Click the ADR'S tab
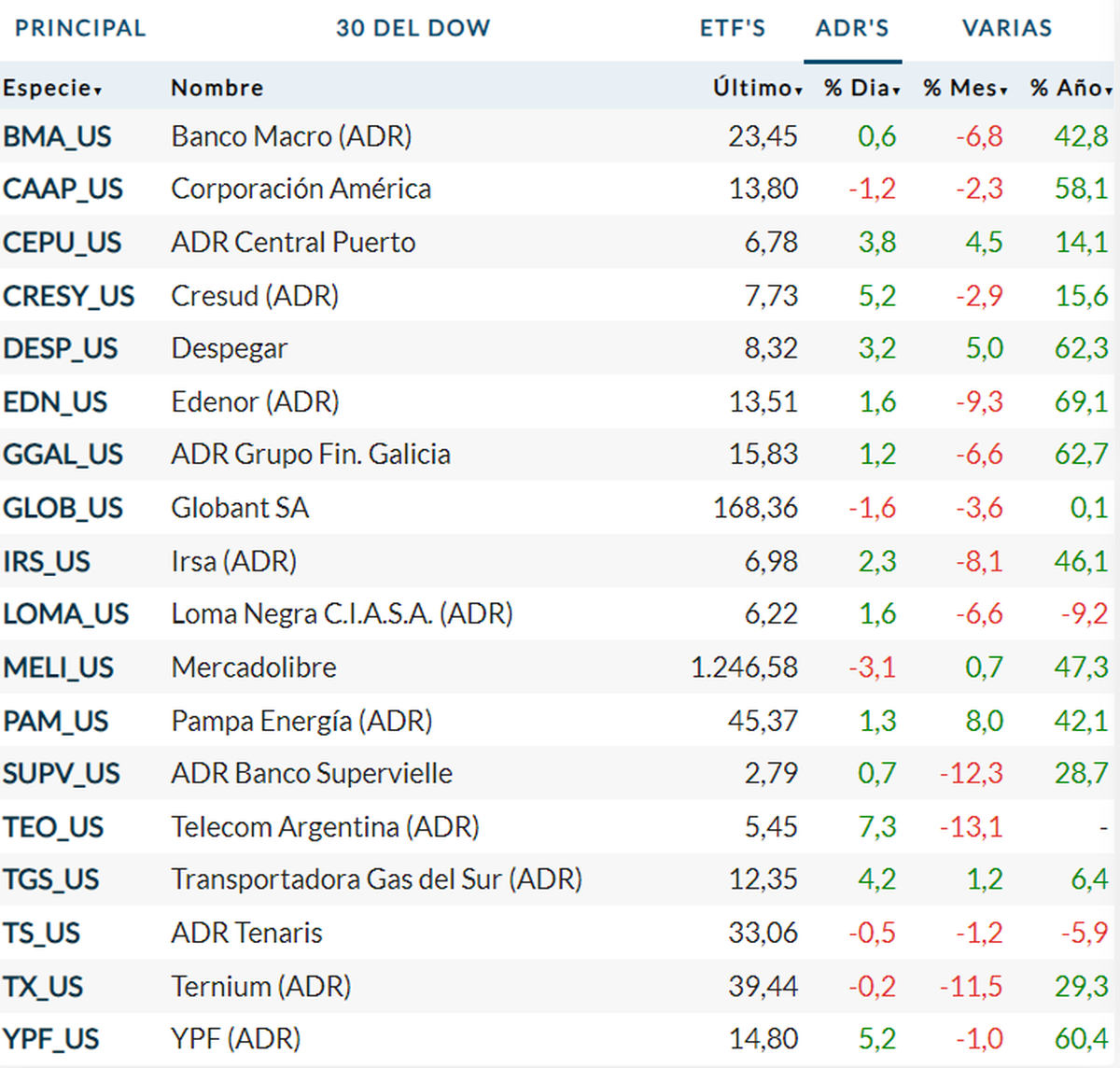1120x1068 pixels. pyautogui.click(x=852, y=28)
